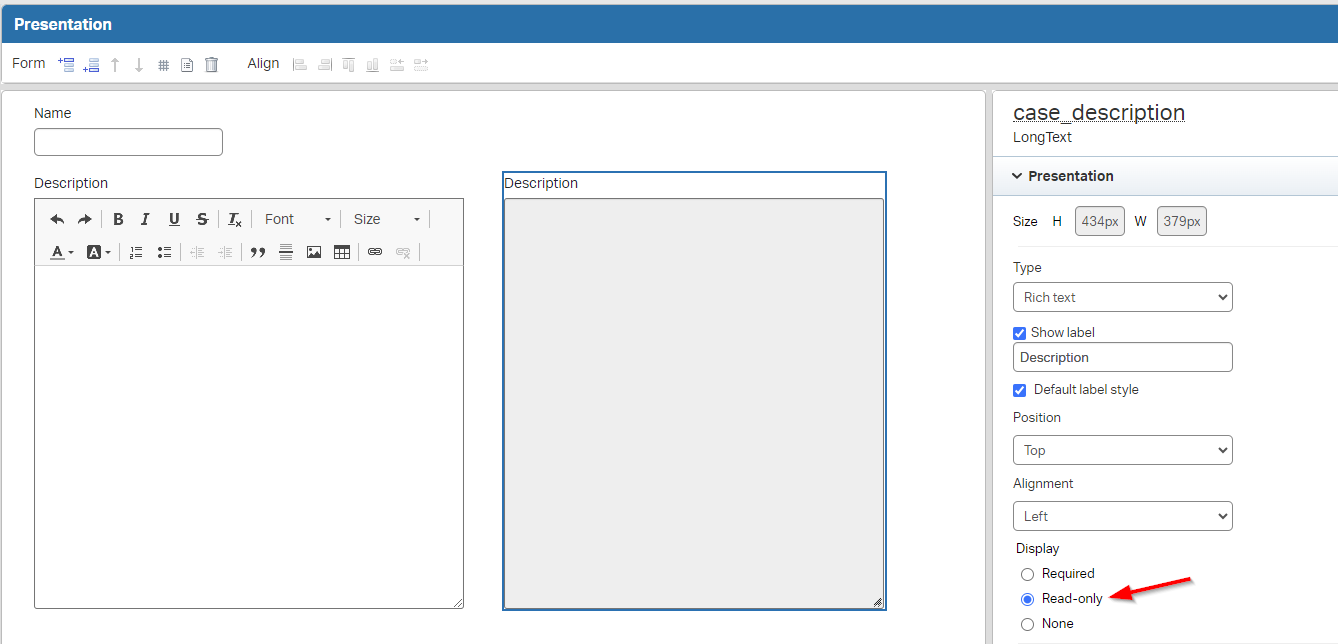
Task: Open the Alignment dropdown set to Left
Action: 1122,516
